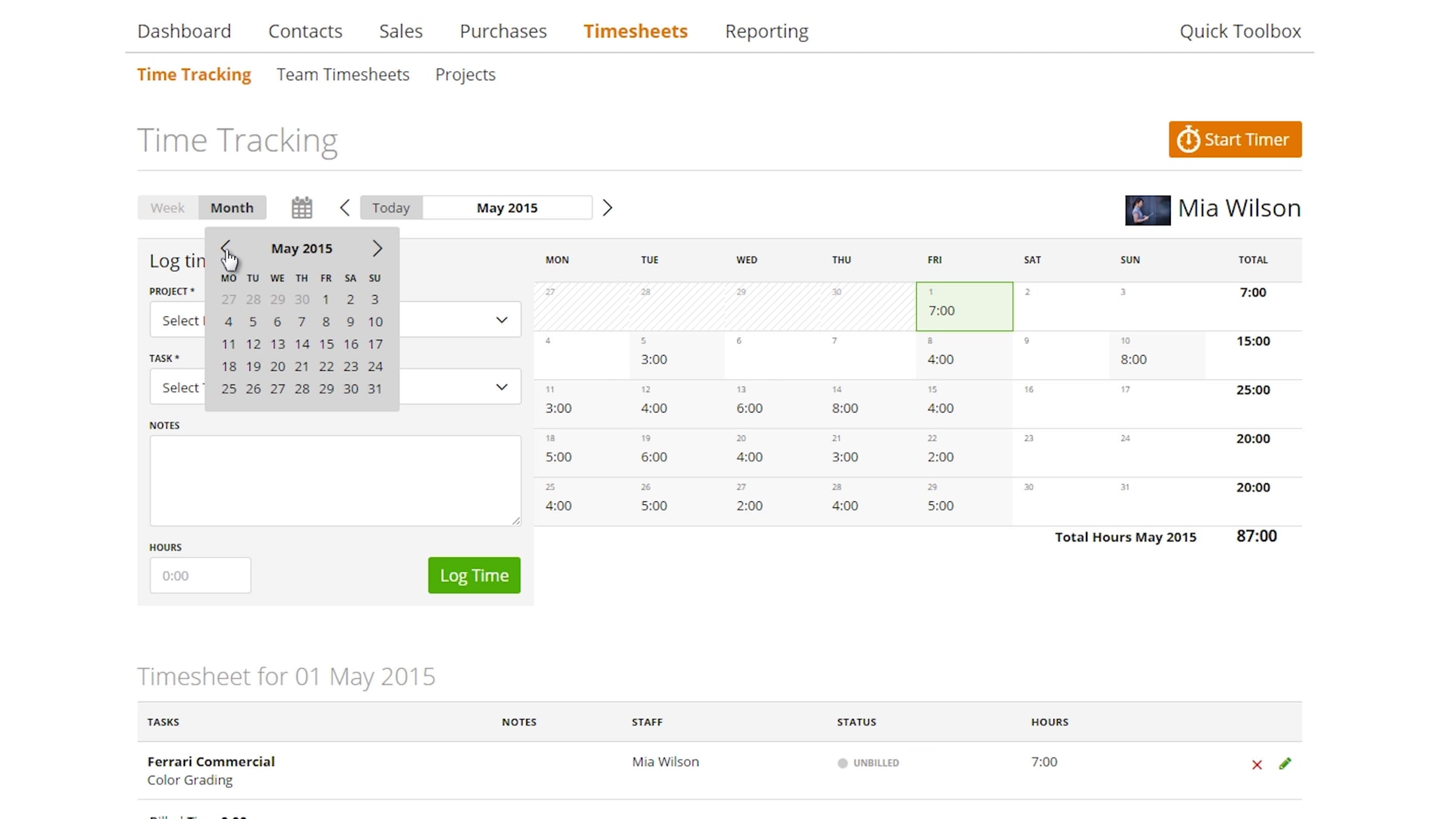The width and height of the screenshot is (1456, 819).
Task: Go to previous month in toolbar
Action: [x=345, y=207]
